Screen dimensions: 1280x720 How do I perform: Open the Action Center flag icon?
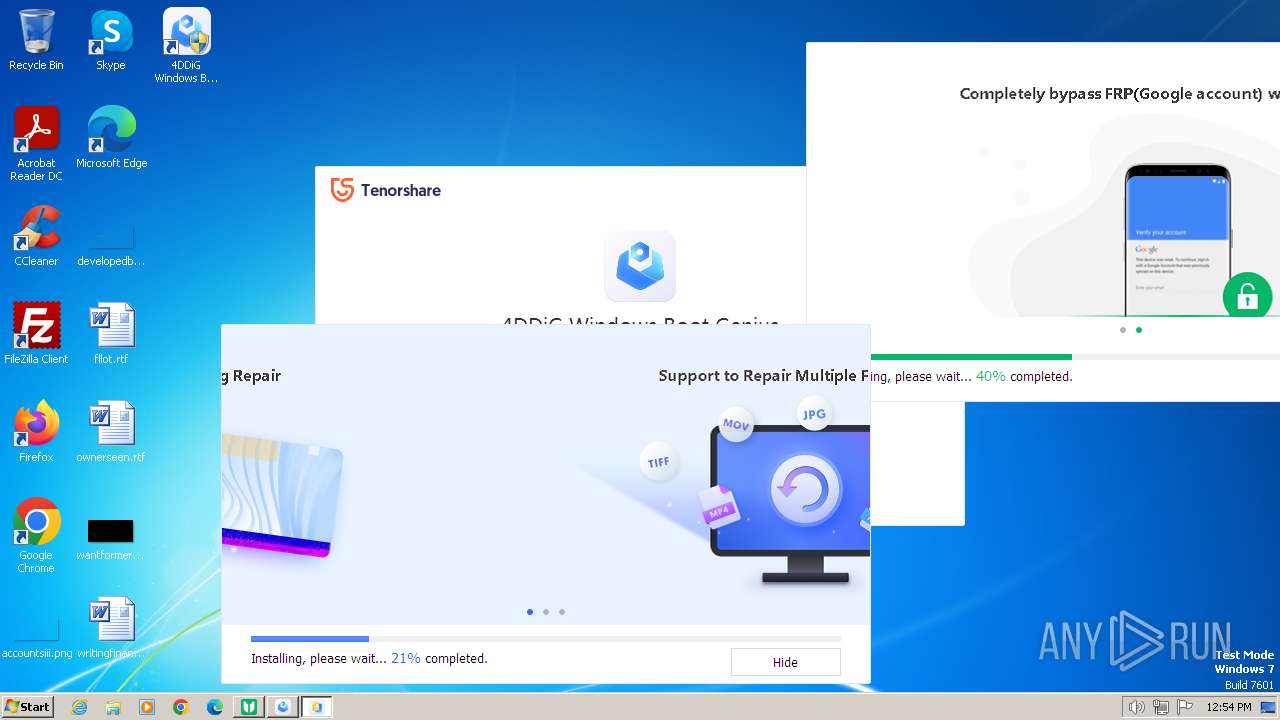[x=1186, y=707]
